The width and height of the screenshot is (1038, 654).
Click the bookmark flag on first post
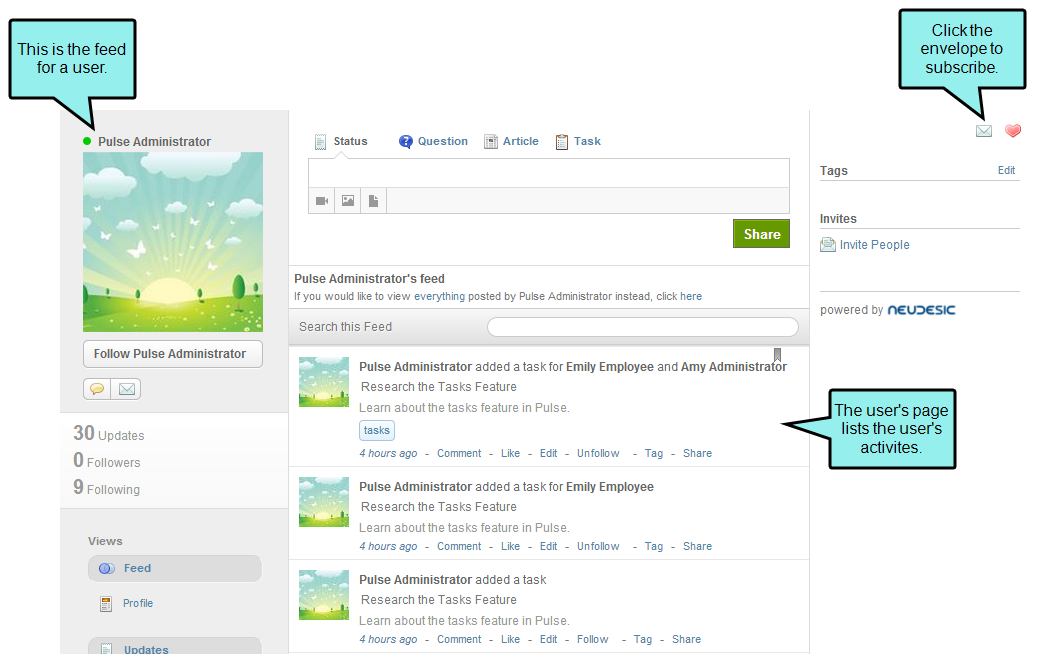click(x=777, y=355)
